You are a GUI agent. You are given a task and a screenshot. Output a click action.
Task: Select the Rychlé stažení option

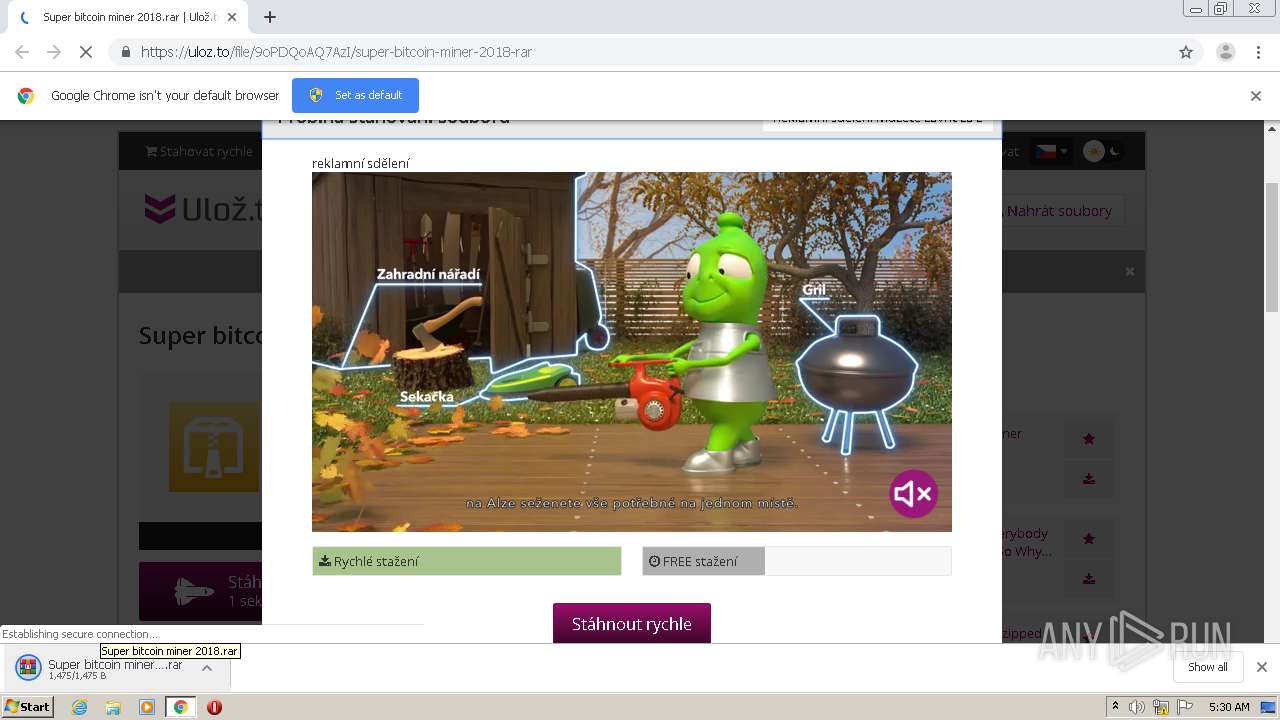(x=467, y=561)
